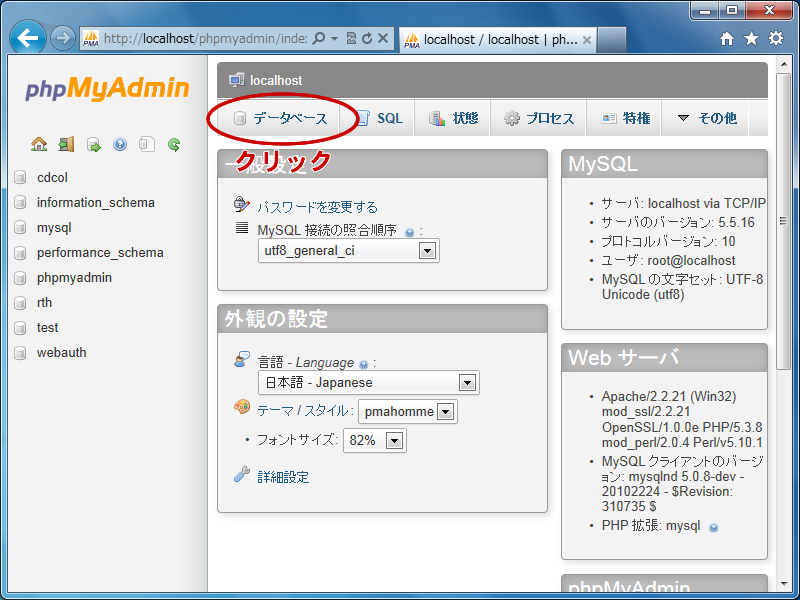
Task: Open the pmahomme theme dropdown
Action: pyautogui.click(x=446, y=411)
